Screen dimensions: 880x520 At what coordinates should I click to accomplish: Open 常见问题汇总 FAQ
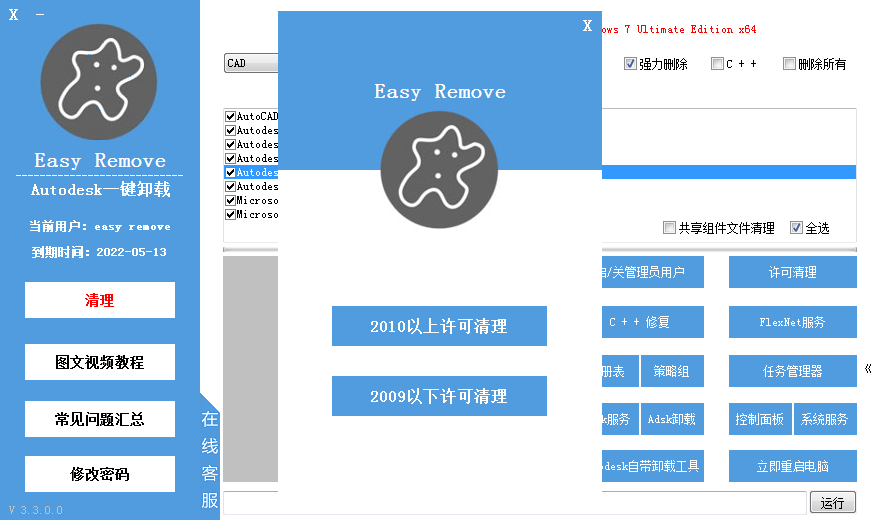(x=100, y=419)
